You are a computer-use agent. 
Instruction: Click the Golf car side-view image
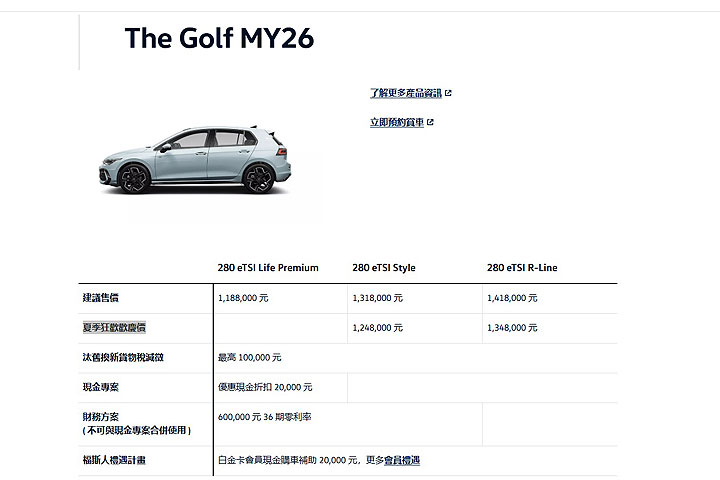195,160
